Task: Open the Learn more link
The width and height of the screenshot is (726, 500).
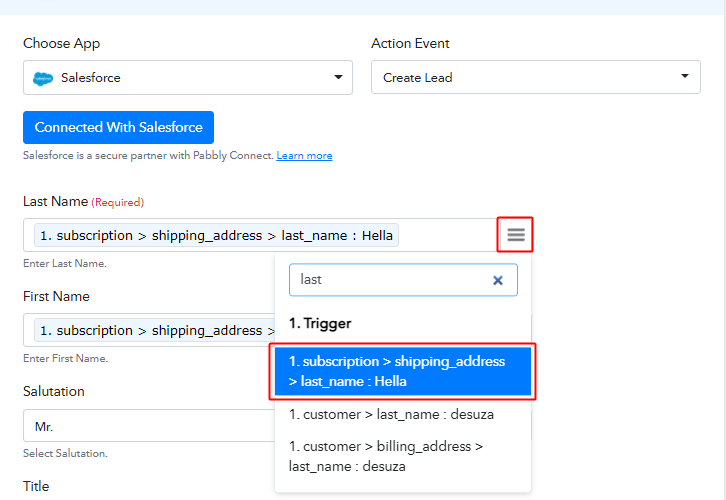Action: point(304,156)
